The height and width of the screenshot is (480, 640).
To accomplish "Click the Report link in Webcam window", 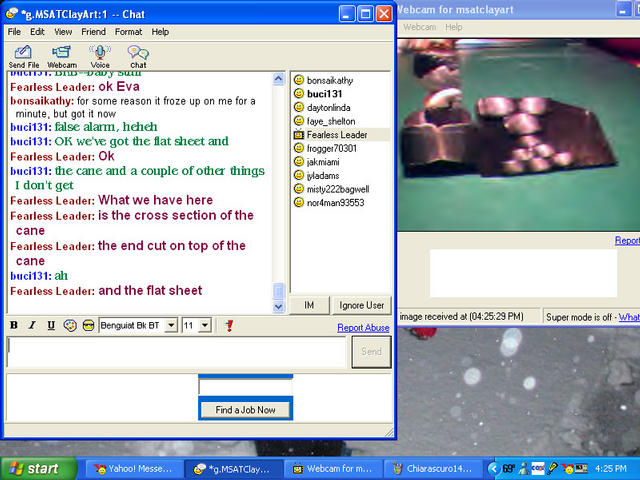I will pos(627,240).
